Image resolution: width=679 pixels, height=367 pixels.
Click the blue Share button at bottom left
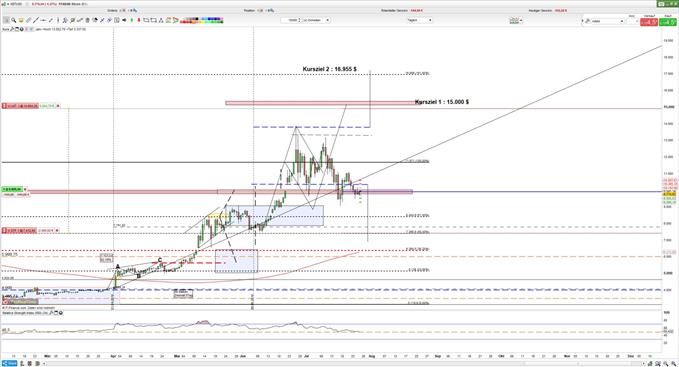[10, 363]
